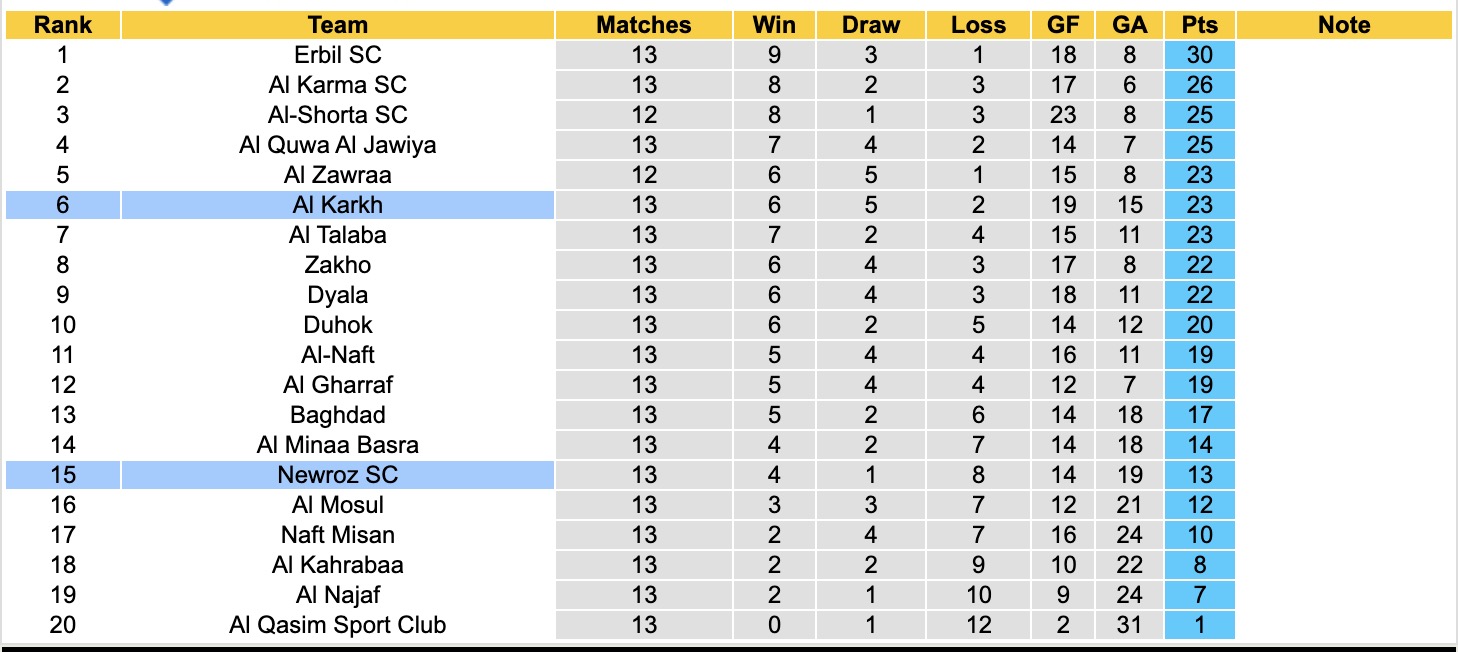Select the Zakho team name
Screen dimensions: 1458x652
(338, 265)
